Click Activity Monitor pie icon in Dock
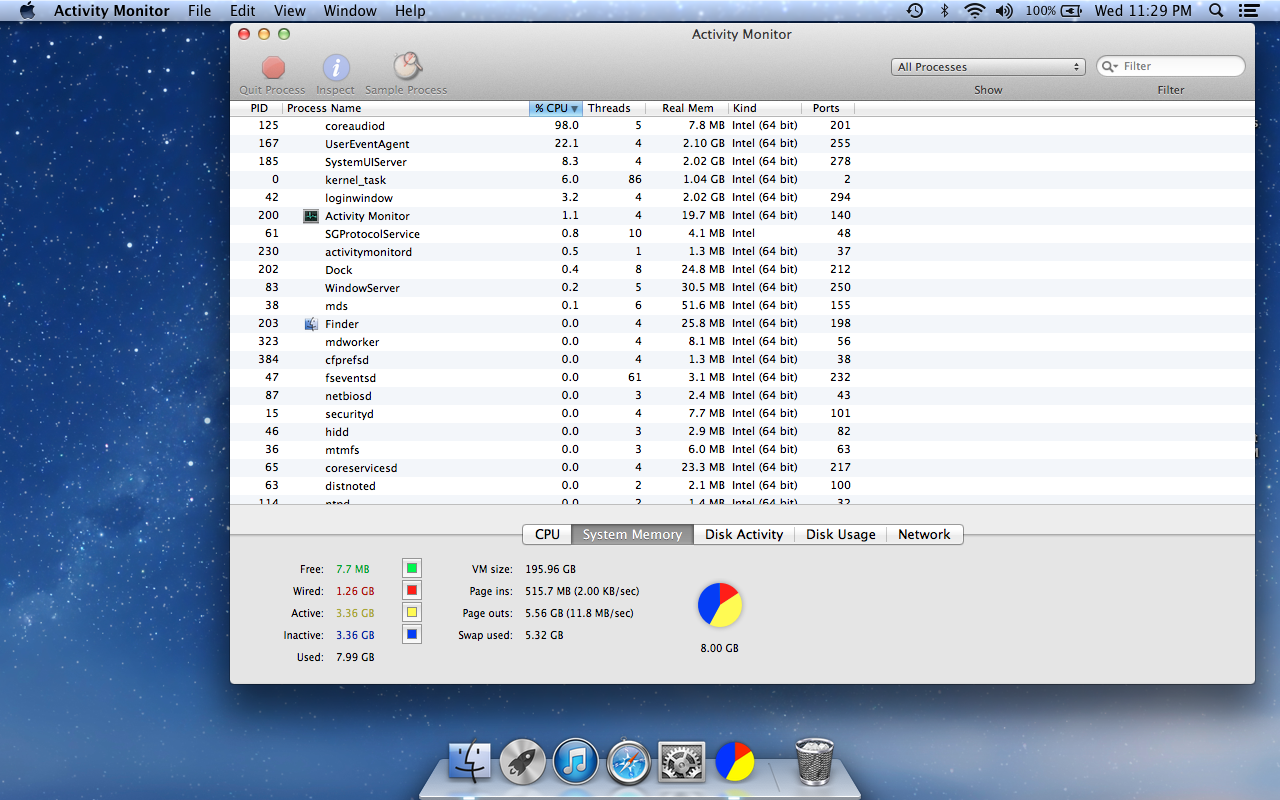1280x800 pixels. point(735,762)
